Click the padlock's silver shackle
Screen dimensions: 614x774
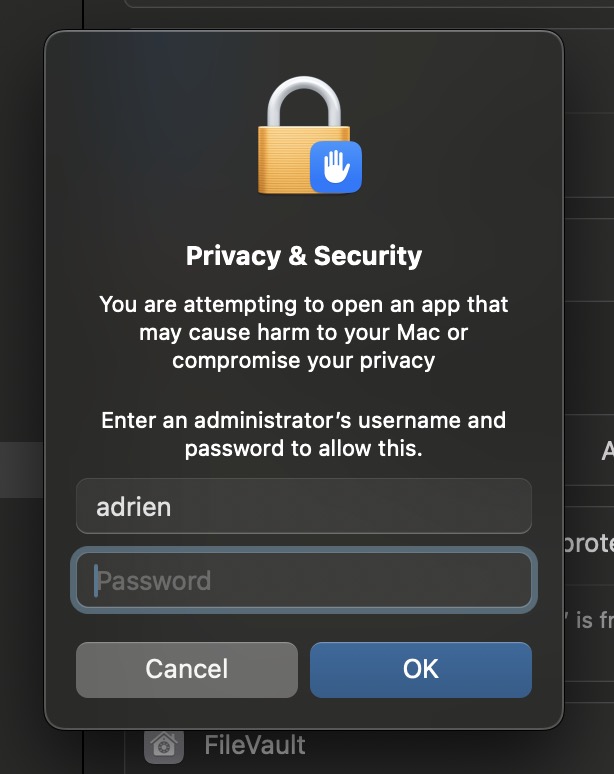pyautogui.click(x=304, y=101)
